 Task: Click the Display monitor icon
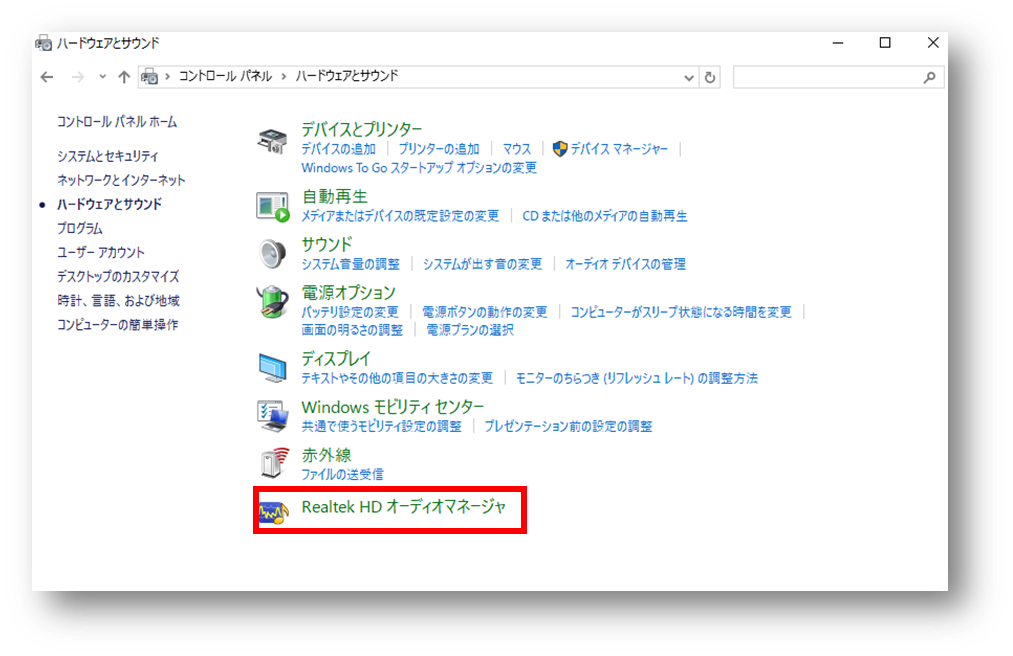(272, 367)
